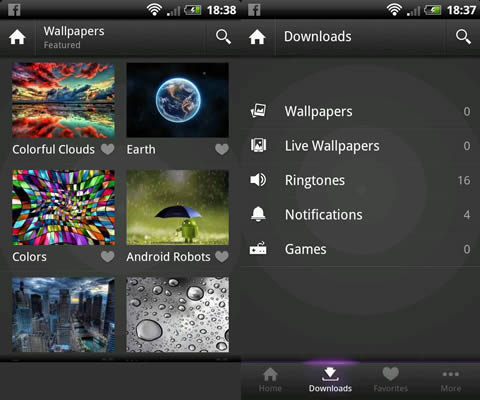
Task: Tap the home icon on Wallpapers screen
Action: coord(17,37)
